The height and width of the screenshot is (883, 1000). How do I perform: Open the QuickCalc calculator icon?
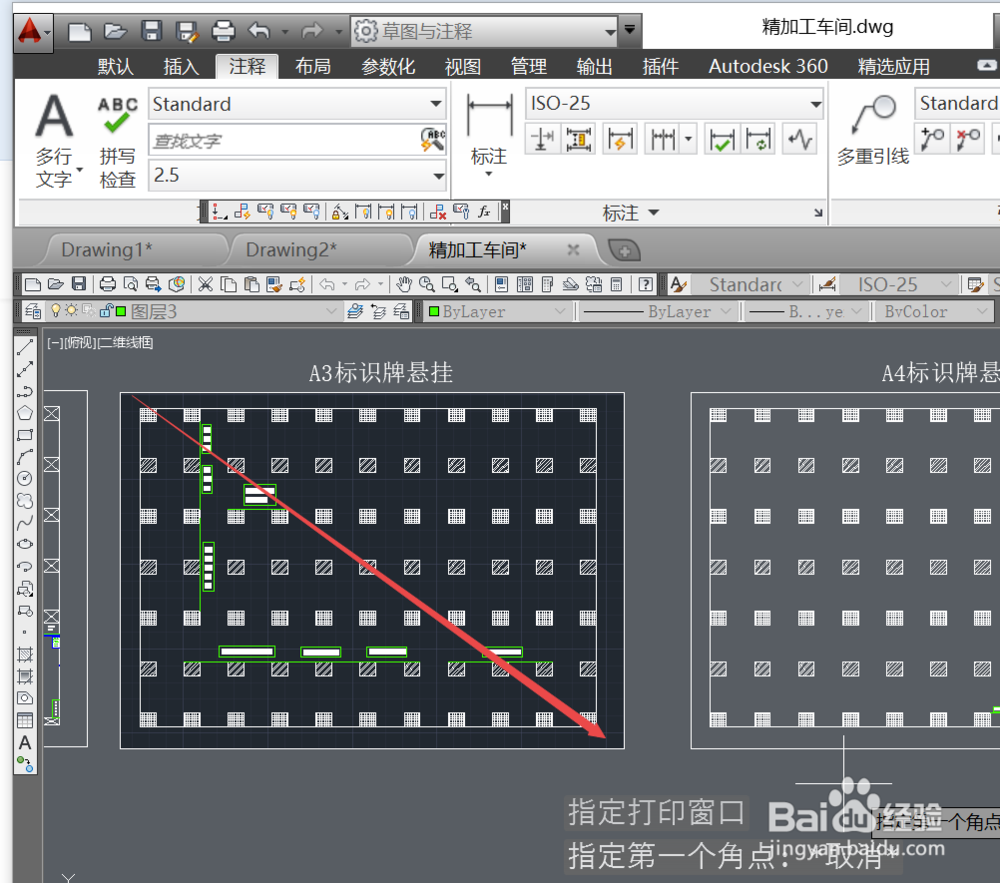[616, 284]
